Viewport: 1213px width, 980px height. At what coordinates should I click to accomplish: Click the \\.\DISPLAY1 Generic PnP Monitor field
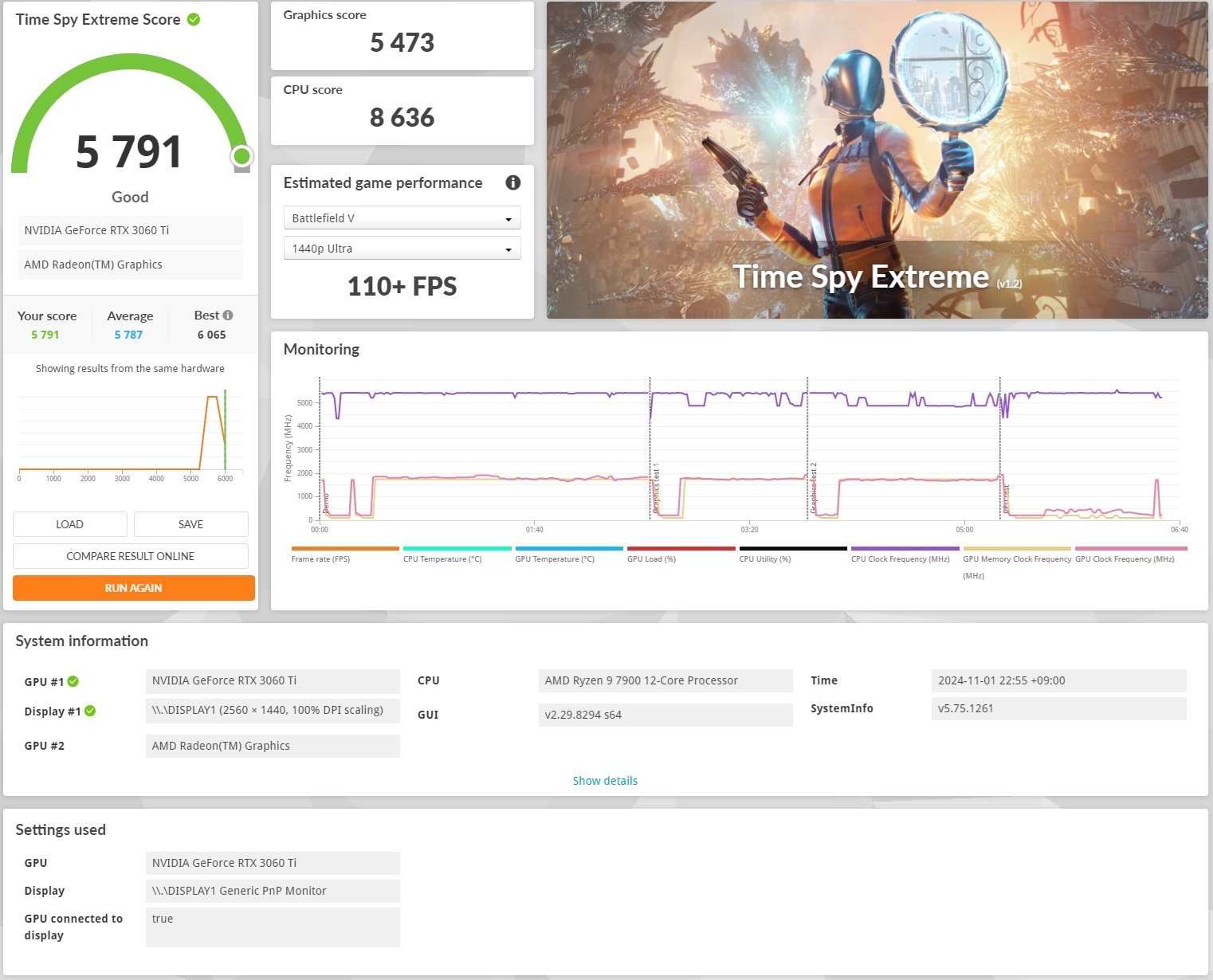(x=273, y=891)
